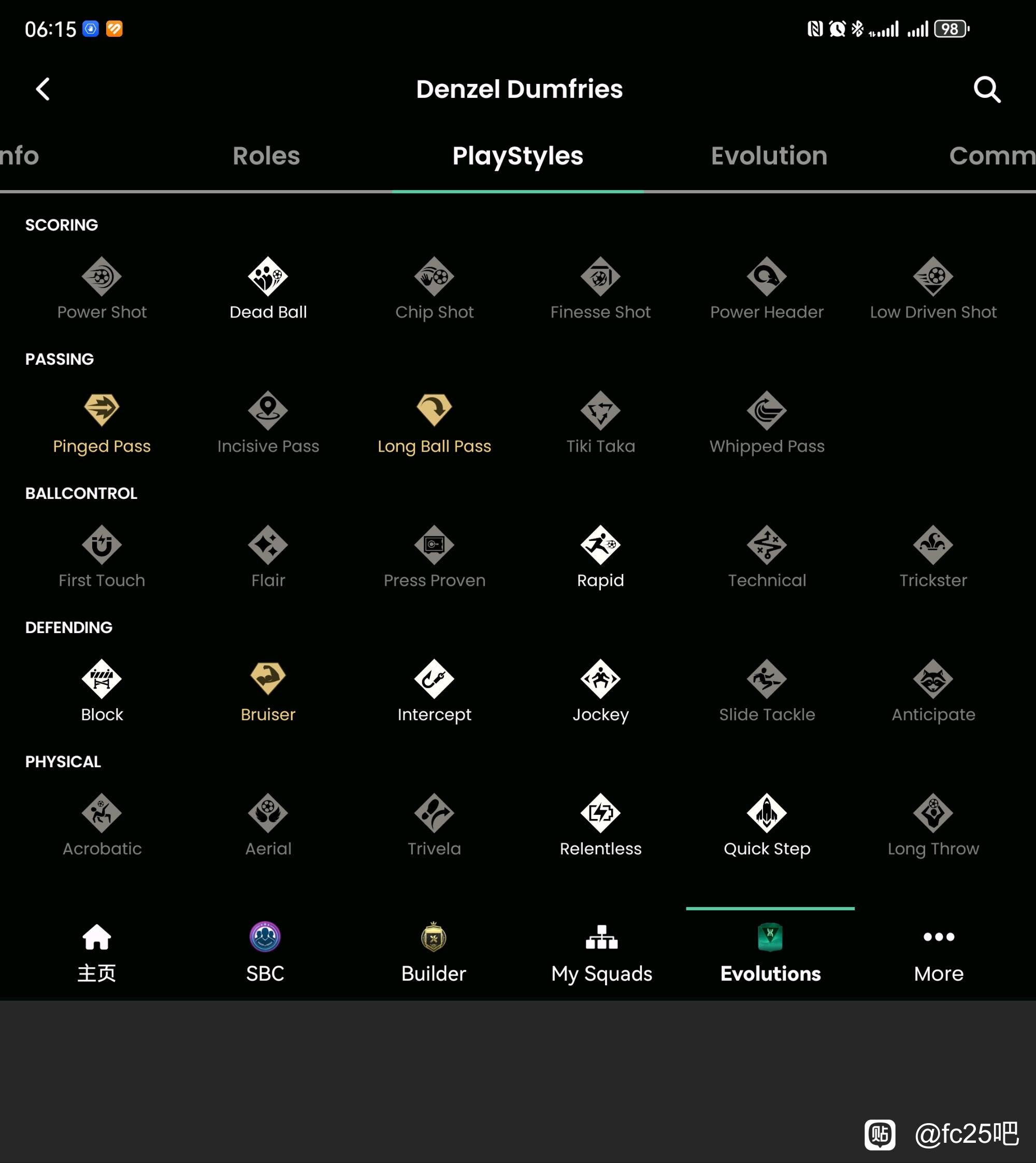Tap the Pinged Pass gold icon
Viewport: 1036px width, 1163px height.
pos(102,410)
